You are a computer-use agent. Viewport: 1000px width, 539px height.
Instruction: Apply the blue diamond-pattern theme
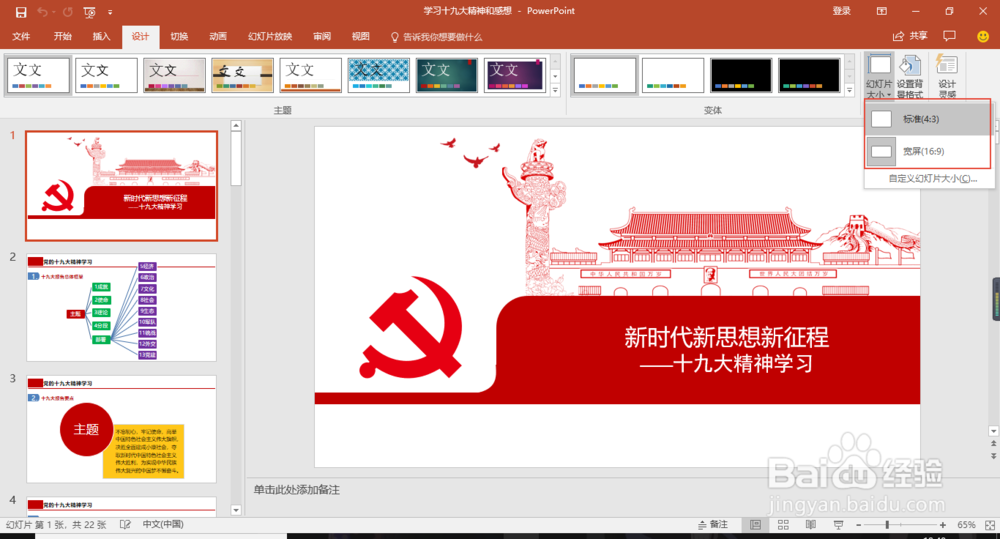click(379, 75)
